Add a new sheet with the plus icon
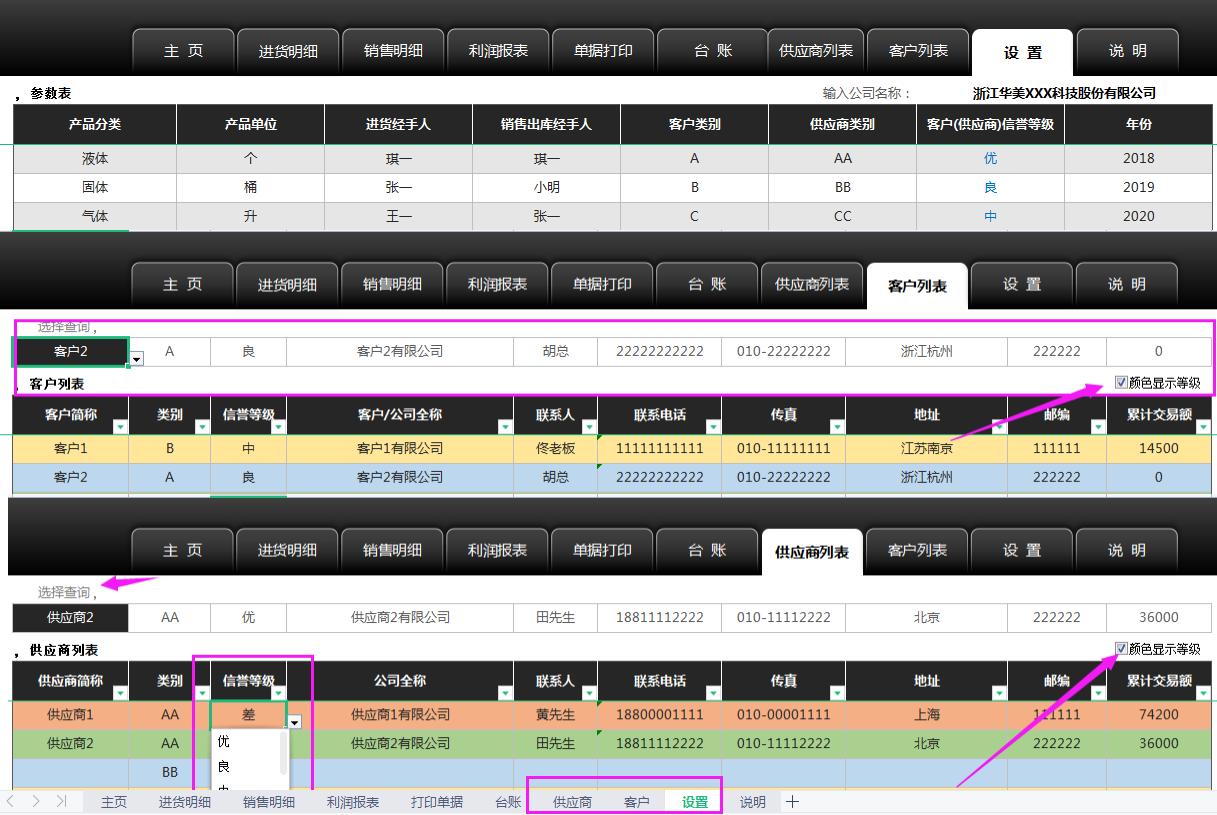Viewport: 1217px width, 815px height. click(x=792, y=801)
